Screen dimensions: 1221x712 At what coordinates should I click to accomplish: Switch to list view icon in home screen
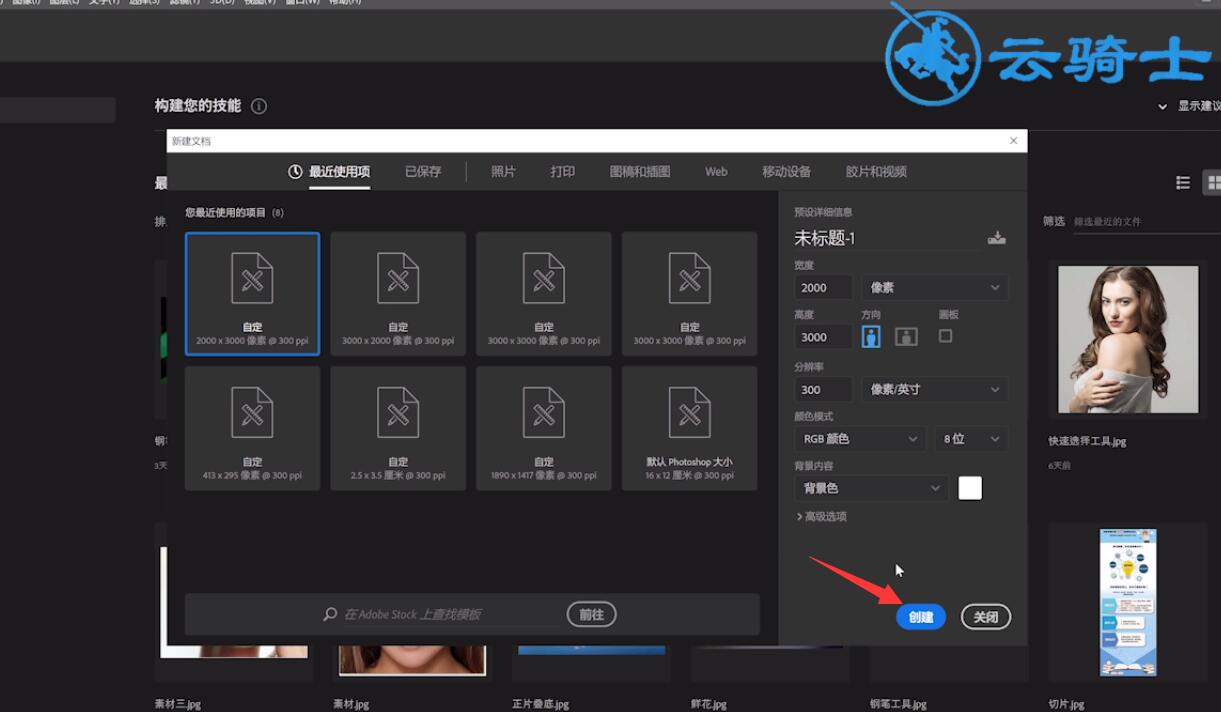pos(1183,182)
